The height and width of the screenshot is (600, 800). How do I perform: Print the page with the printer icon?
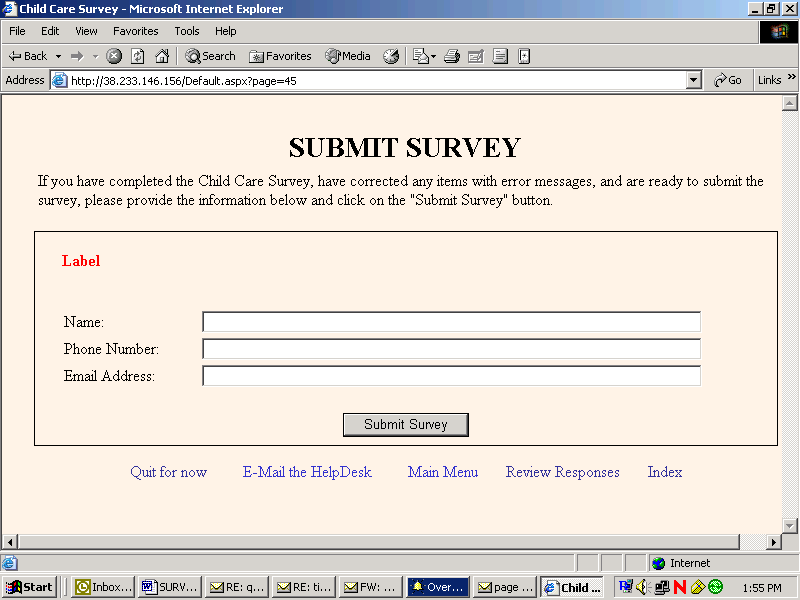pyautogui.click(x=452, y=56)
